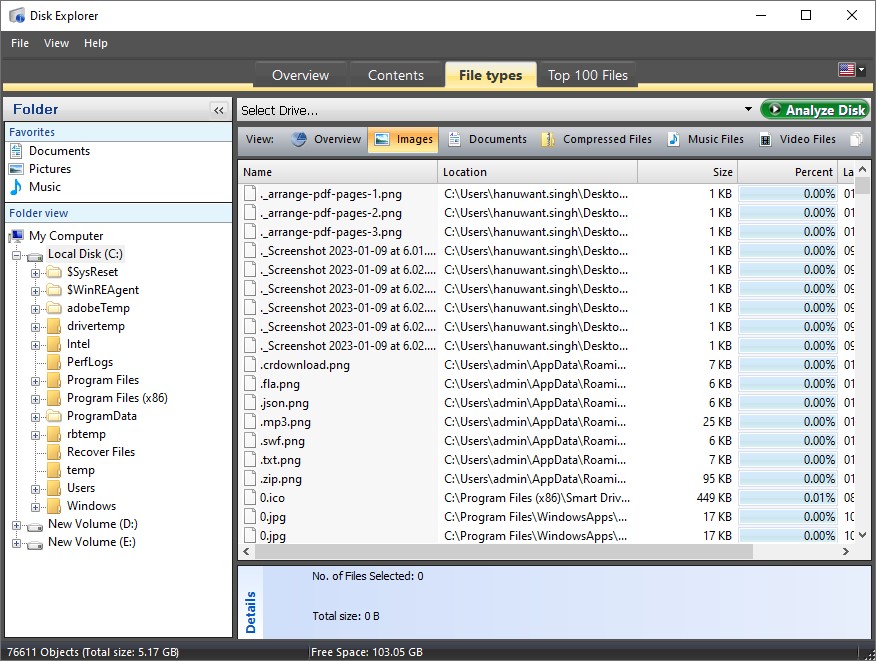
Task: Open the language flag selector
Action: pos(849,69)
